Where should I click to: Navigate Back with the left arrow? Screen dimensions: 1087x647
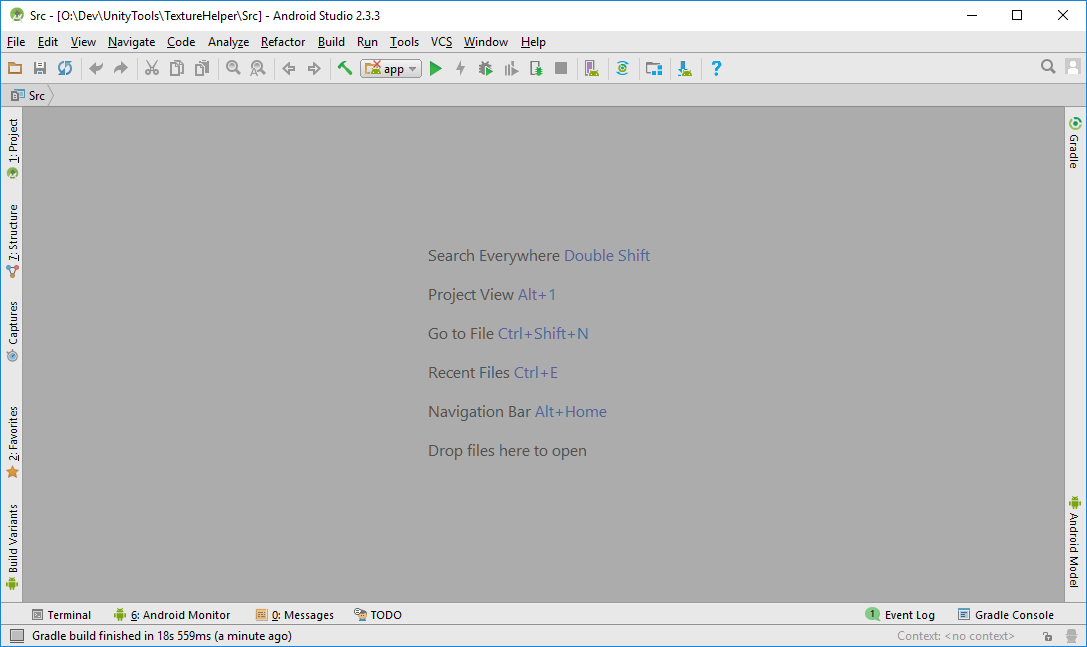[289, 69]
